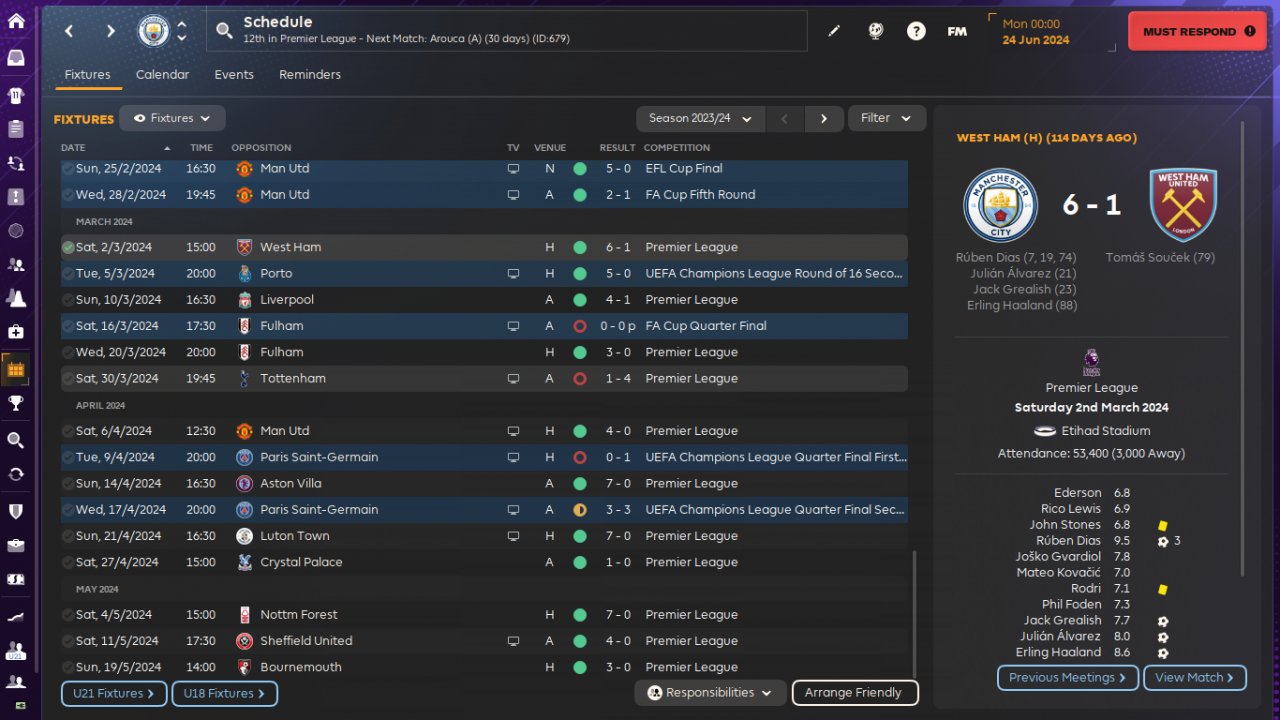Image resolution: width=1280 pixels, height=720 pixels.
Task: Open the Squad shirt icon
Action: pos(16,96)
